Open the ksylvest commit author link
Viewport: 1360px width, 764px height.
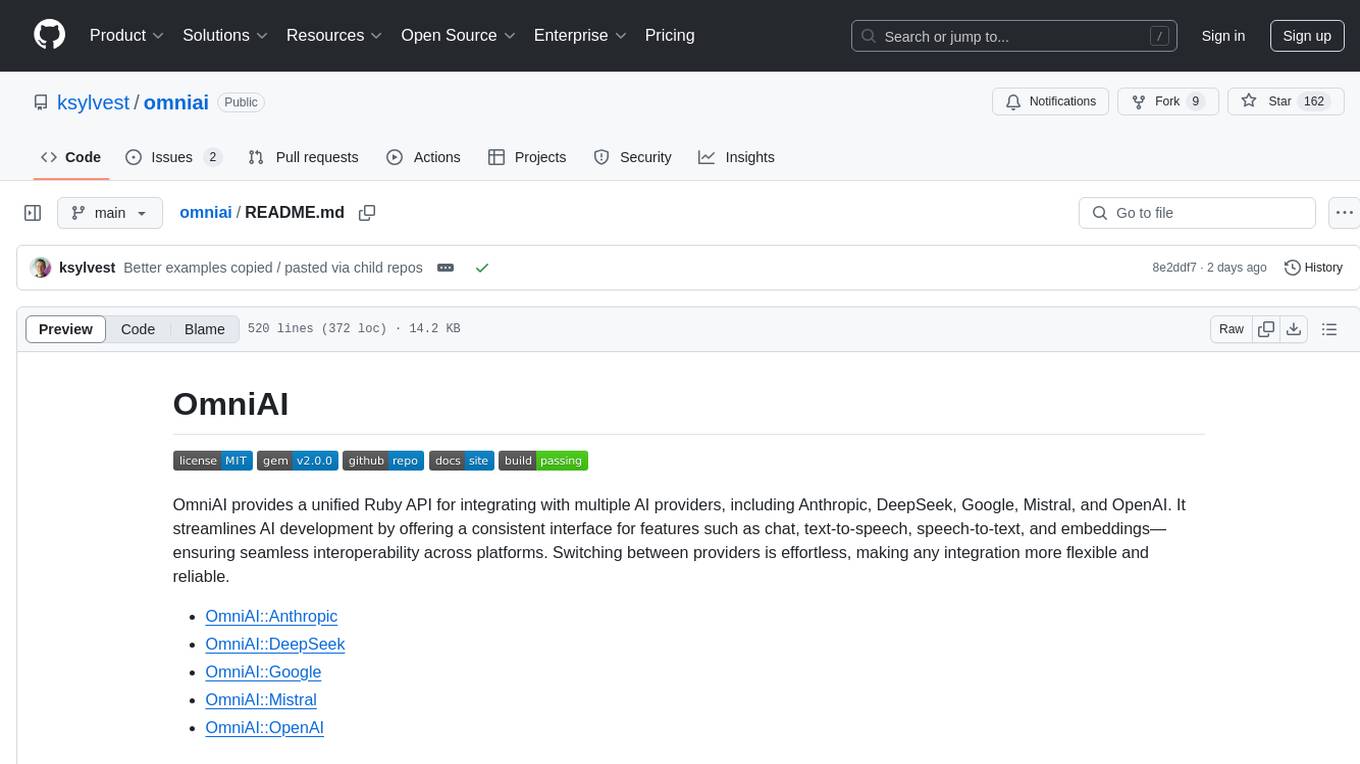87,268
